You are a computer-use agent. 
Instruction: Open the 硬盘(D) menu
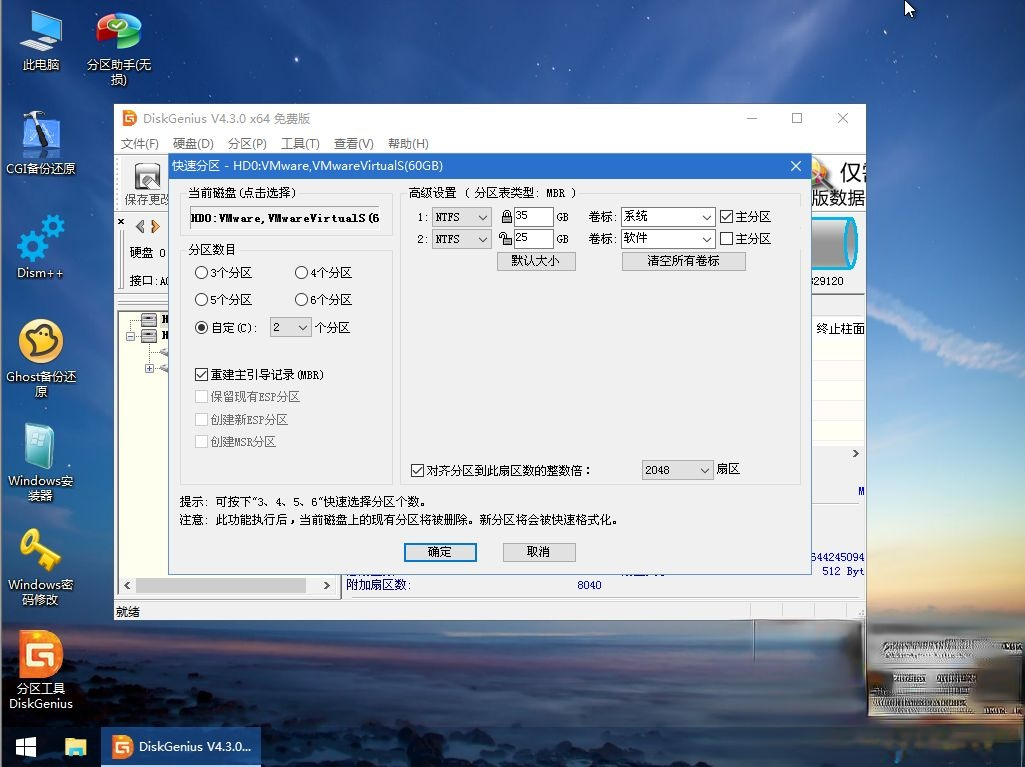[x=193, y=143]
